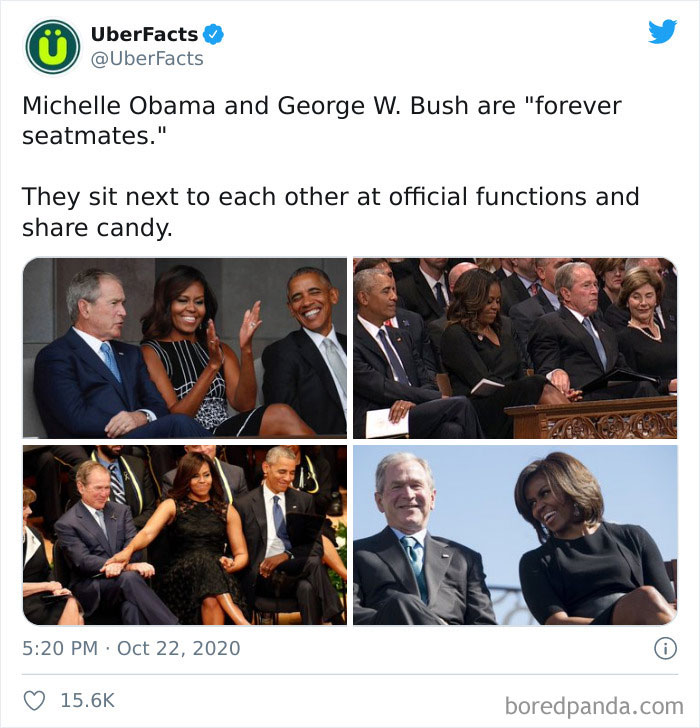Image resolution: width=700 pixels, height=728 pixels.
Task: Open the photo with the black lace dress
Action: (x=185, y=535)
